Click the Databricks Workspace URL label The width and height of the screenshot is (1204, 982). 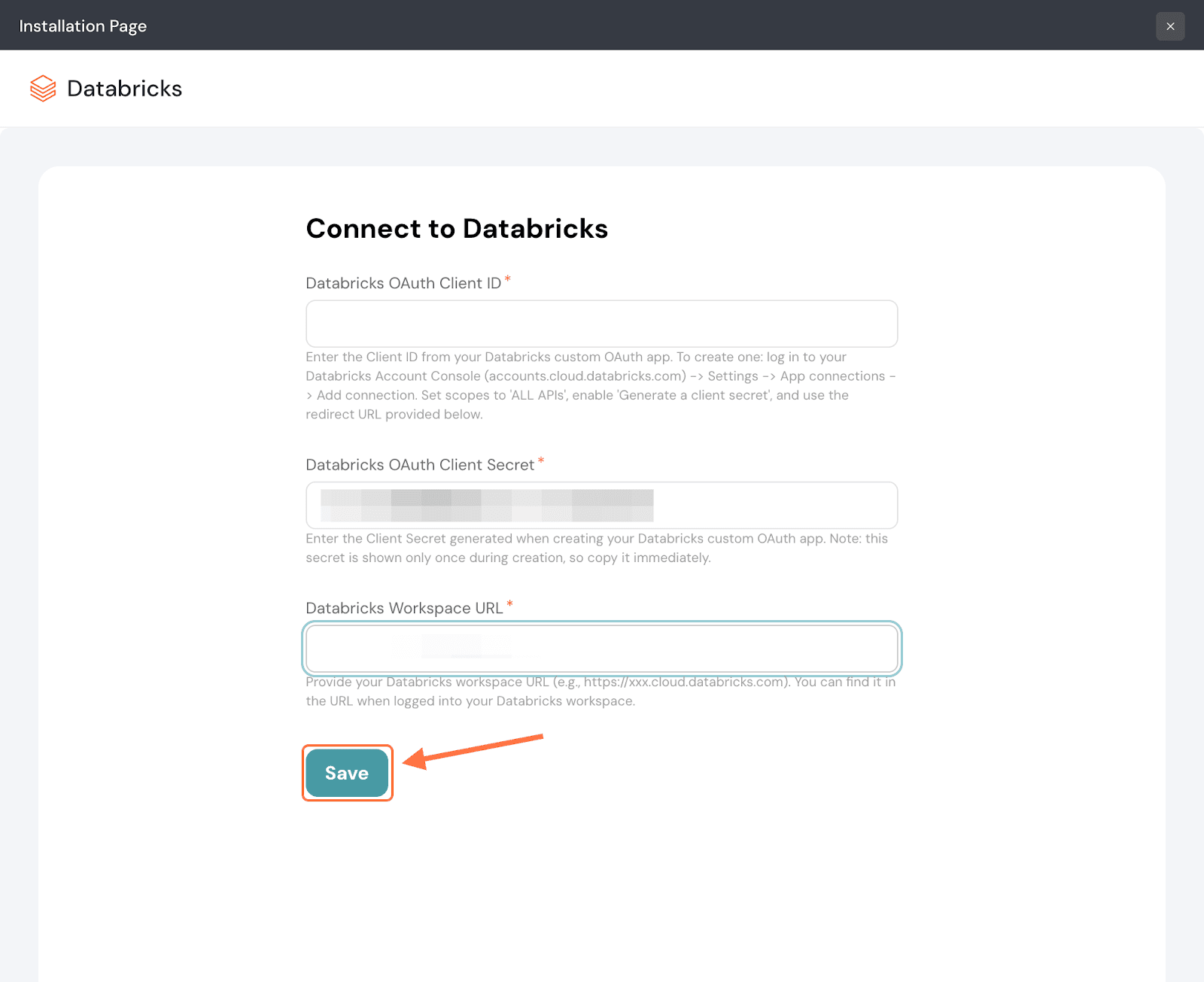403,608
